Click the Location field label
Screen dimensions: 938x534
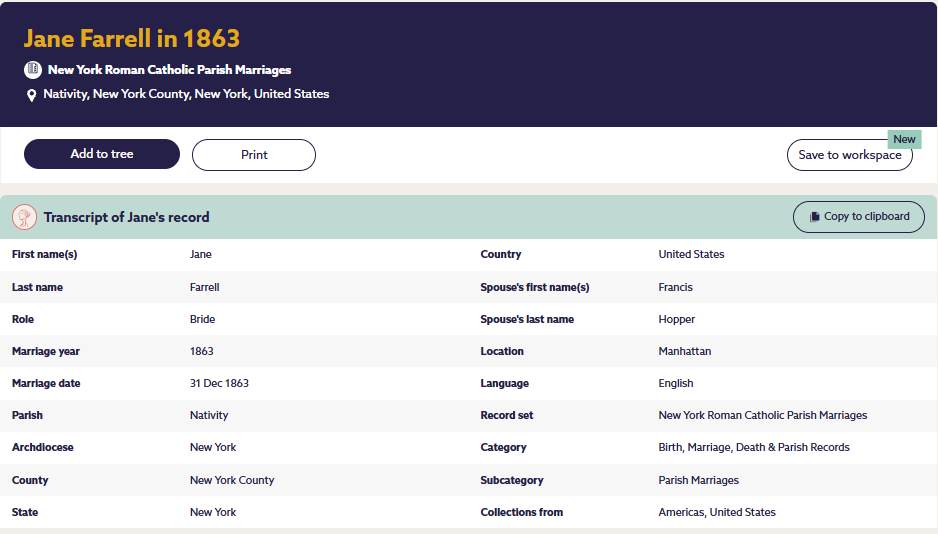[x=502, y=351]
